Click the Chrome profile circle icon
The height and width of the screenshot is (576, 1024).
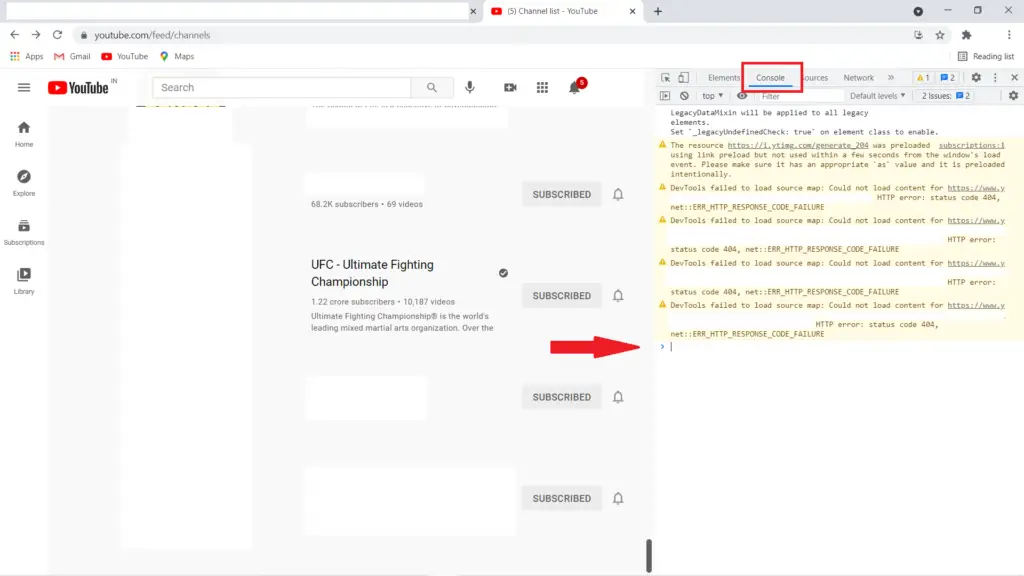[918, 11]
